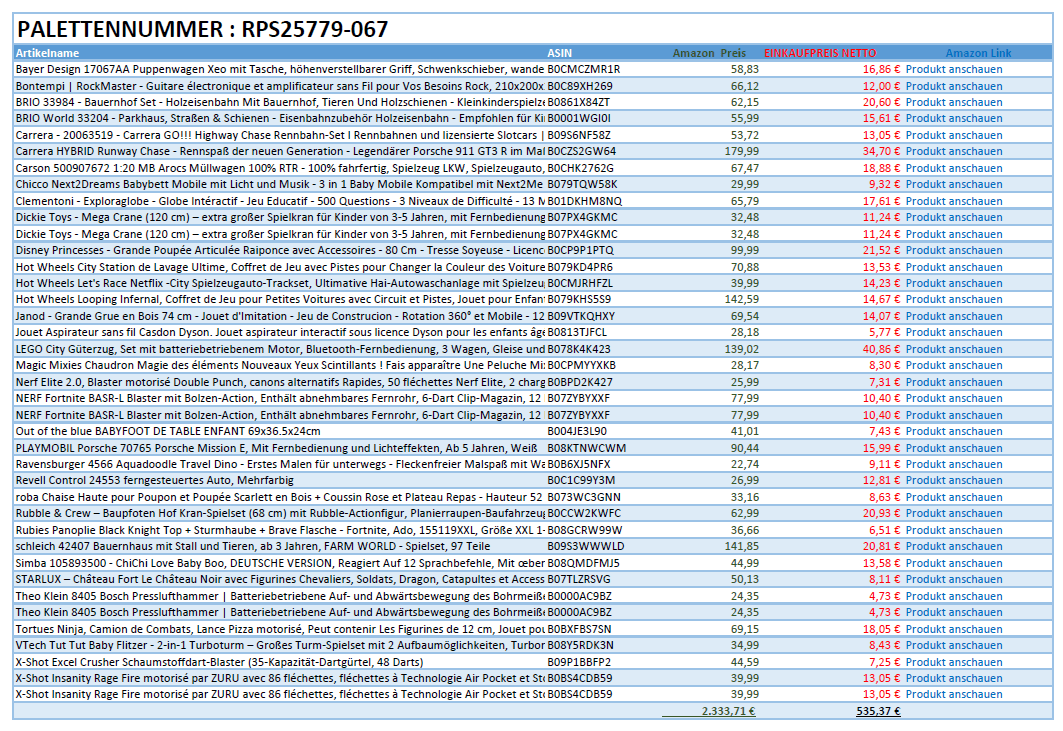Screen dimensions: 1063x731
Task: Click the red 'EINKAUFPREIS NETTO' header
Action: click(820, 53)
